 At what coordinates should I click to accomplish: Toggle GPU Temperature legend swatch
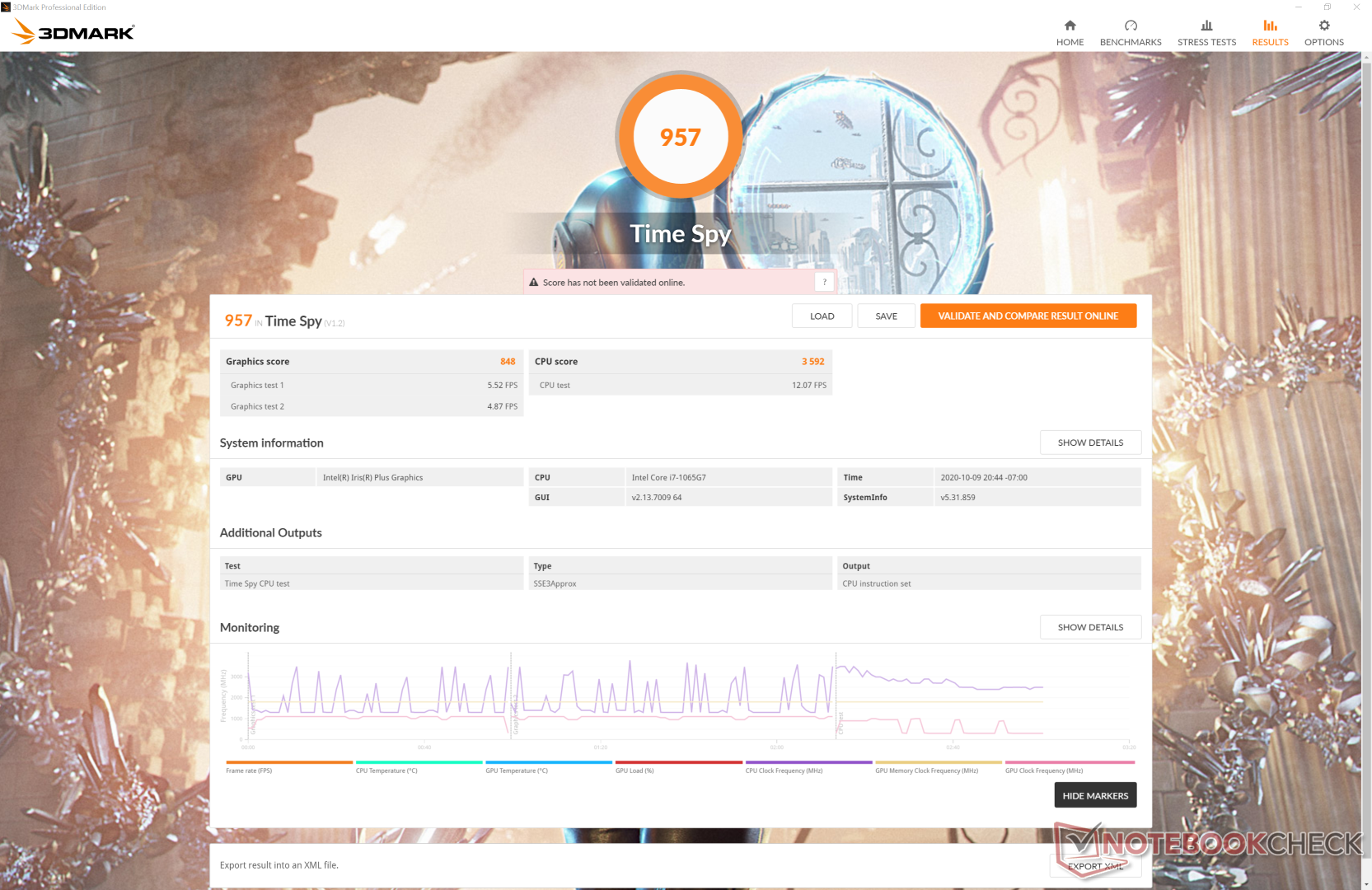(549, 762)
